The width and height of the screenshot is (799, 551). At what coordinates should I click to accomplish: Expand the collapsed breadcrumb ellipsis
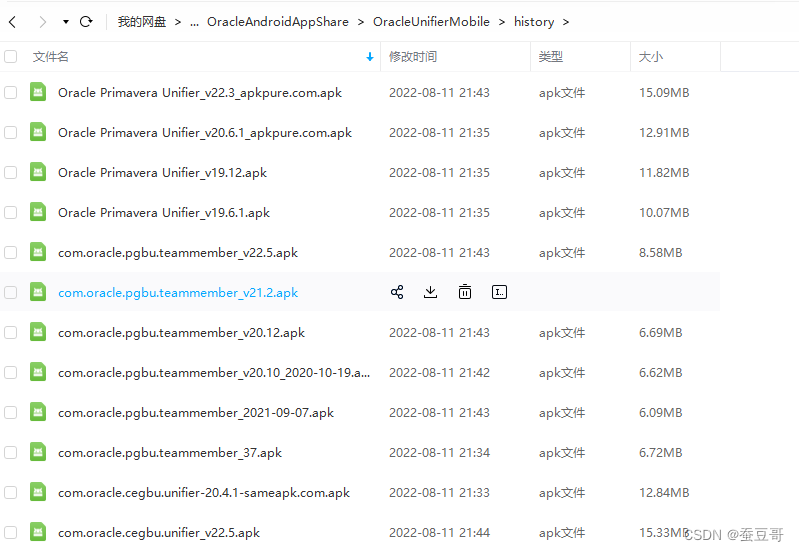point(194,22)
